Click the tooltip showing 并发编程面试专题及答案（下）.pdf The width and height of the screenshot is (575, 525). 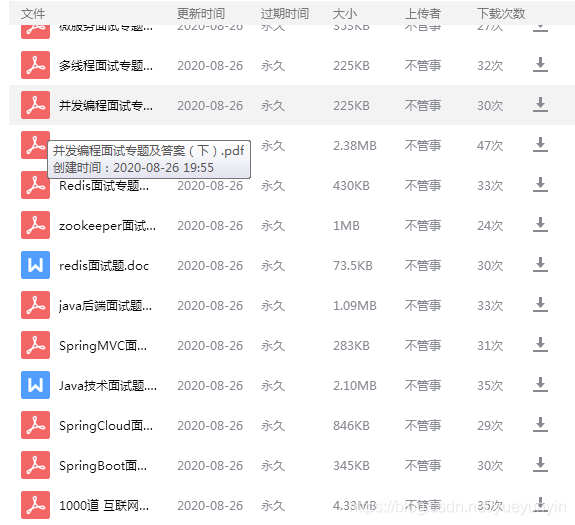[x=149, y=159]
